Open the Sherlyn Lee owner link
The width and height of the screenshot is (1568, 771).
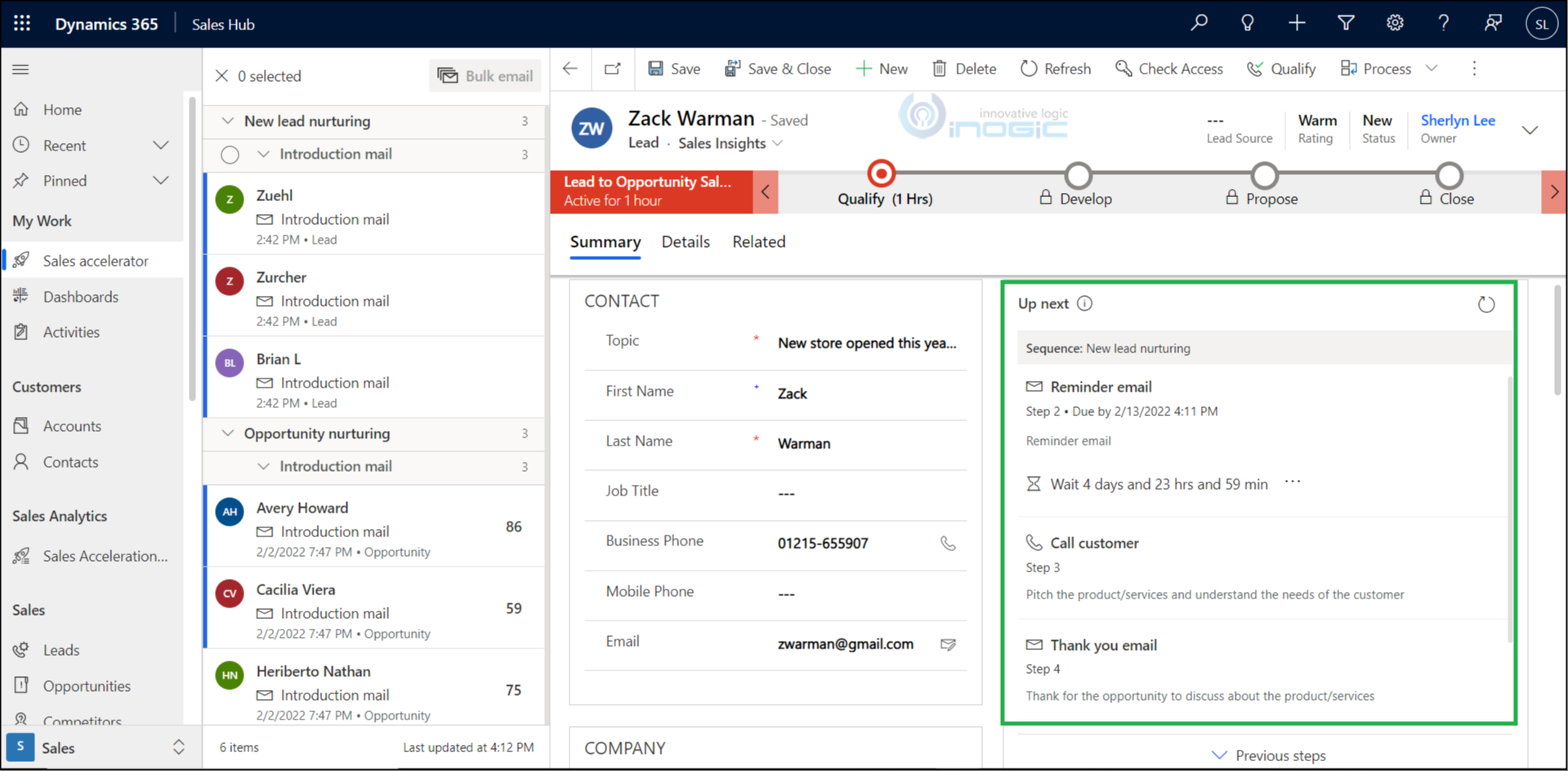pos(1458,120)
